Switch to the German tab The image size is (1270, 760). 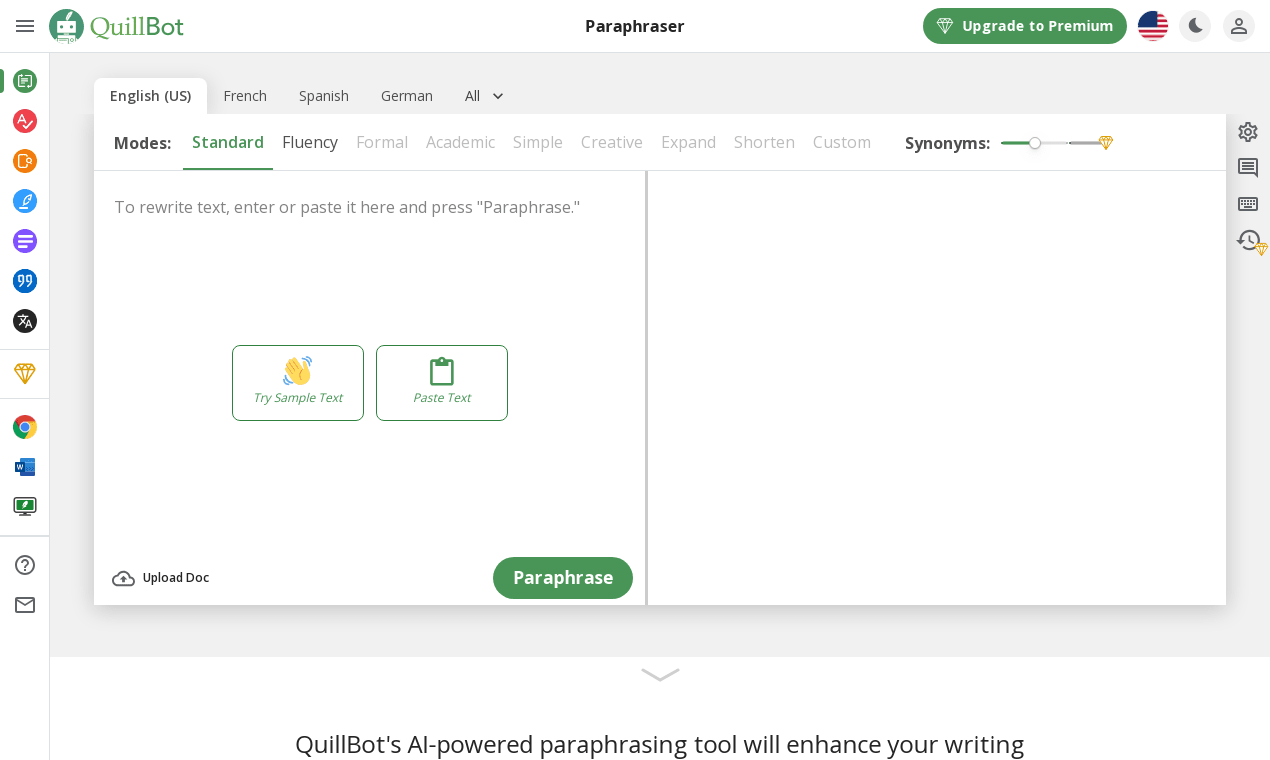click(407, 96)
